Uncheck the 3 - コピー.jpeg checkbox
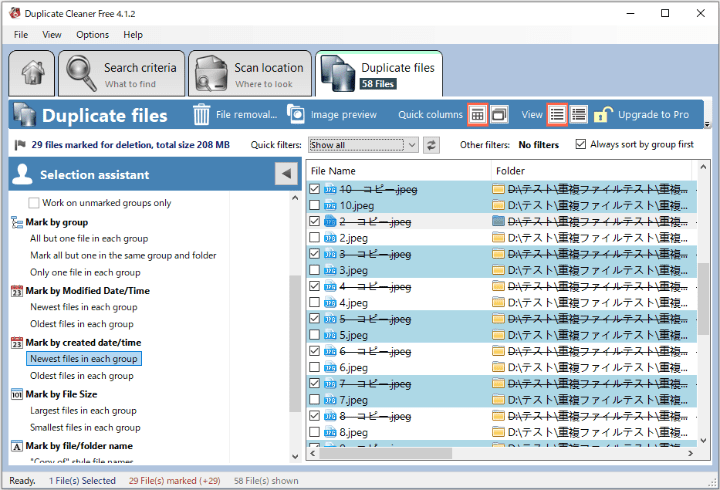Viewport: 720px width, 490px height. pyautogui.click(x=315, y=253)
